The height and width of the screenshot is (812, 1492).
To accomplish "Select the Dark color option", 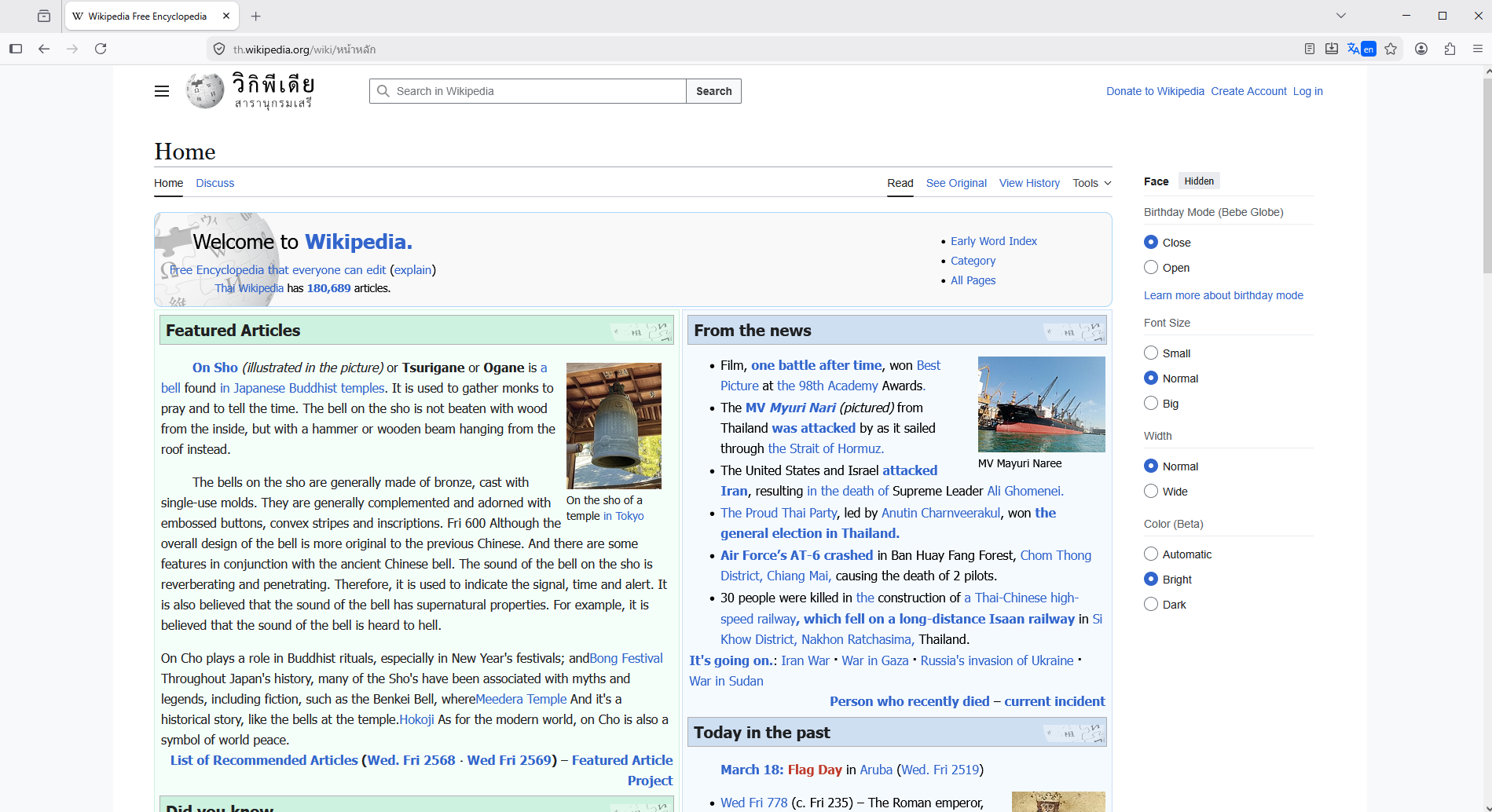I will pyautogui.click(x=1151, y=604).
